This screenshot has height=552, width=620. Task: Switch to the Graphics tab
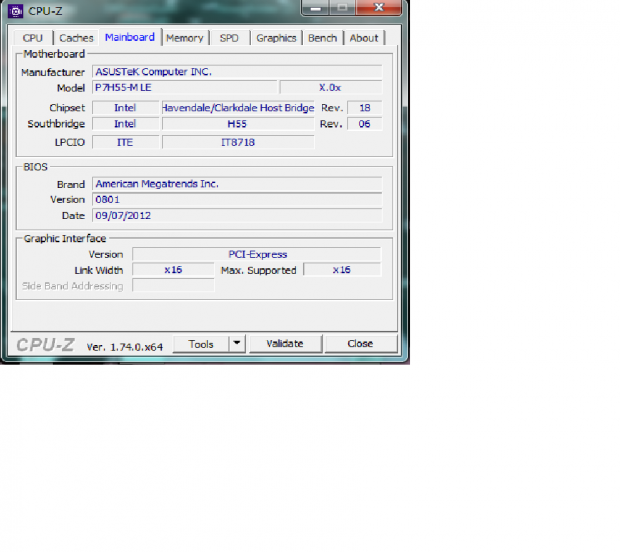coord(276,38)
